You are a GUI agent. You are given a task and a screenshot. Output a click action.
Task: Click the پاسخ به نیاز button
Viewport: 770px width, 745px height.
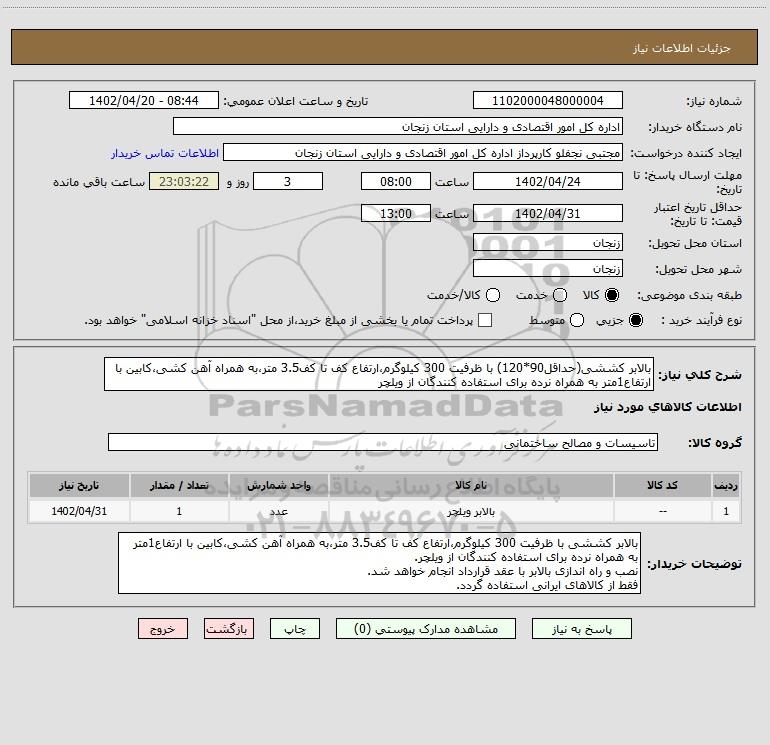click(581, 629)
